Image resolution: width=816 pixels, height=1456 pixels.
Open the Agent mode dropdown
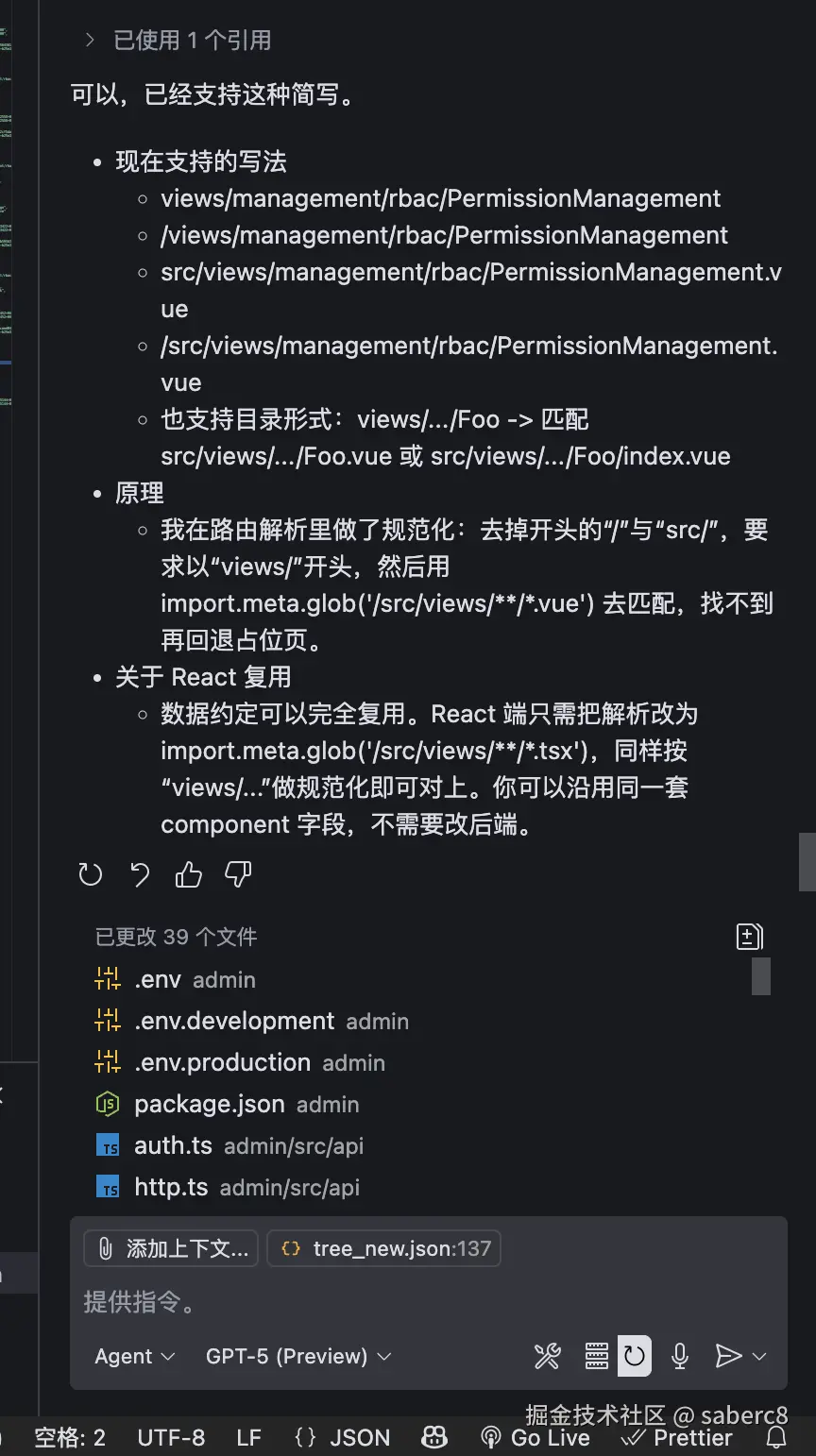pyautogui.click(x=135, y=1357)
